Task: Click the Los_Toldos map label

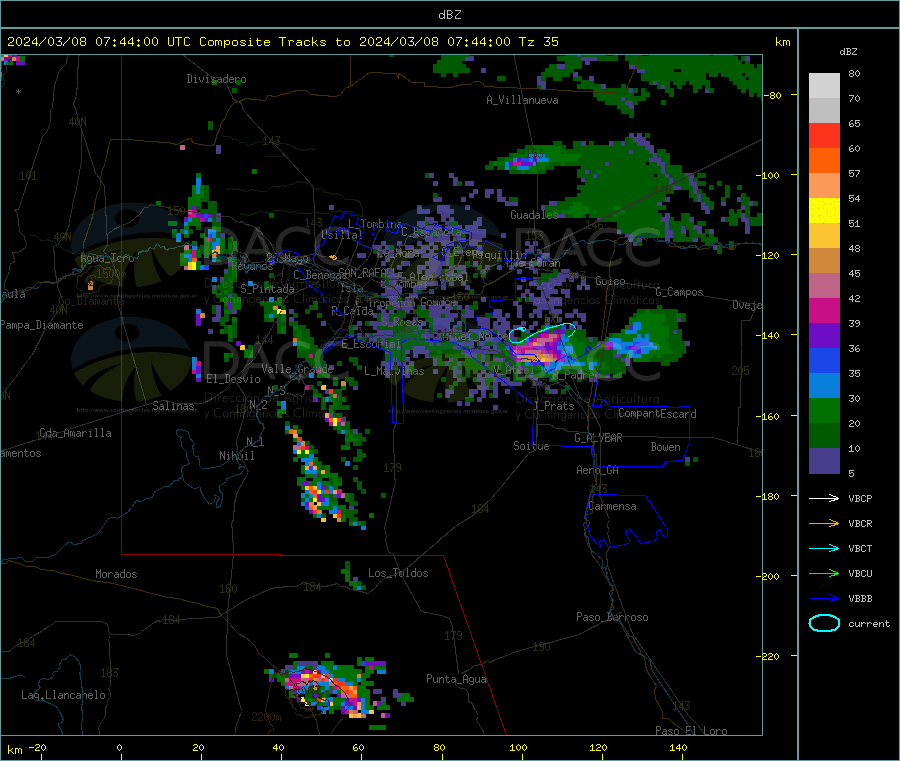Action: [x=398, y=573]
